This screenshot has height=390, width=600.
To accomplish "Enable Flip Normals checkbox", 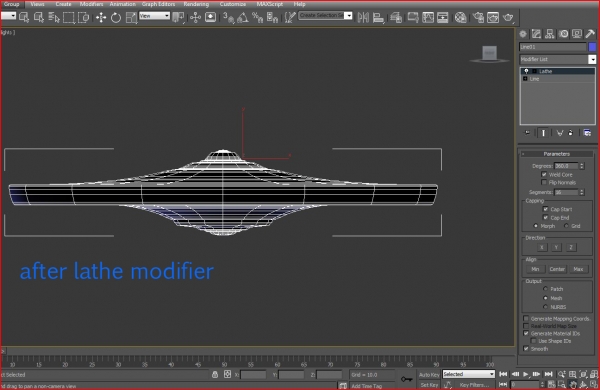I will 544,182.
